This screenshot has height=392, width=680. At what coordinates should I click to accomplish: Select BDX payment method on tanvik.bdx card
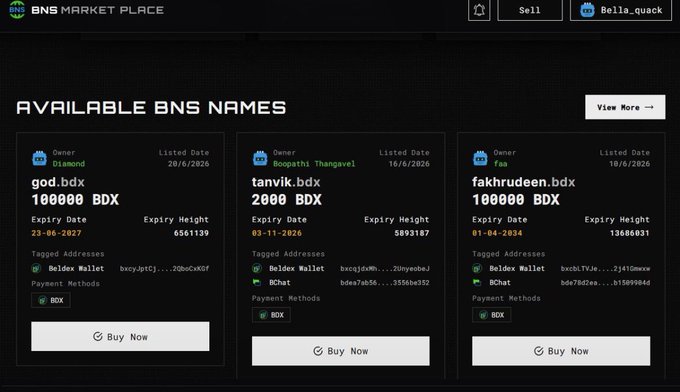point(271,315)
